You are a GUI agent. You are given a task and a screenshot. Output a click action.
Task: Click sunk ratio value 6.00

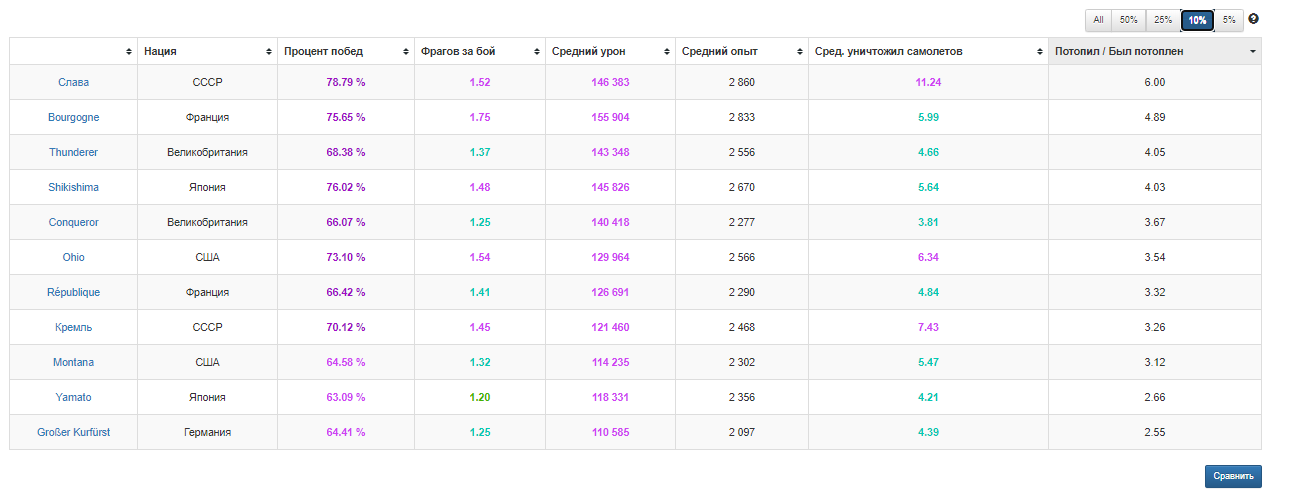click(x=1155, y=82)
